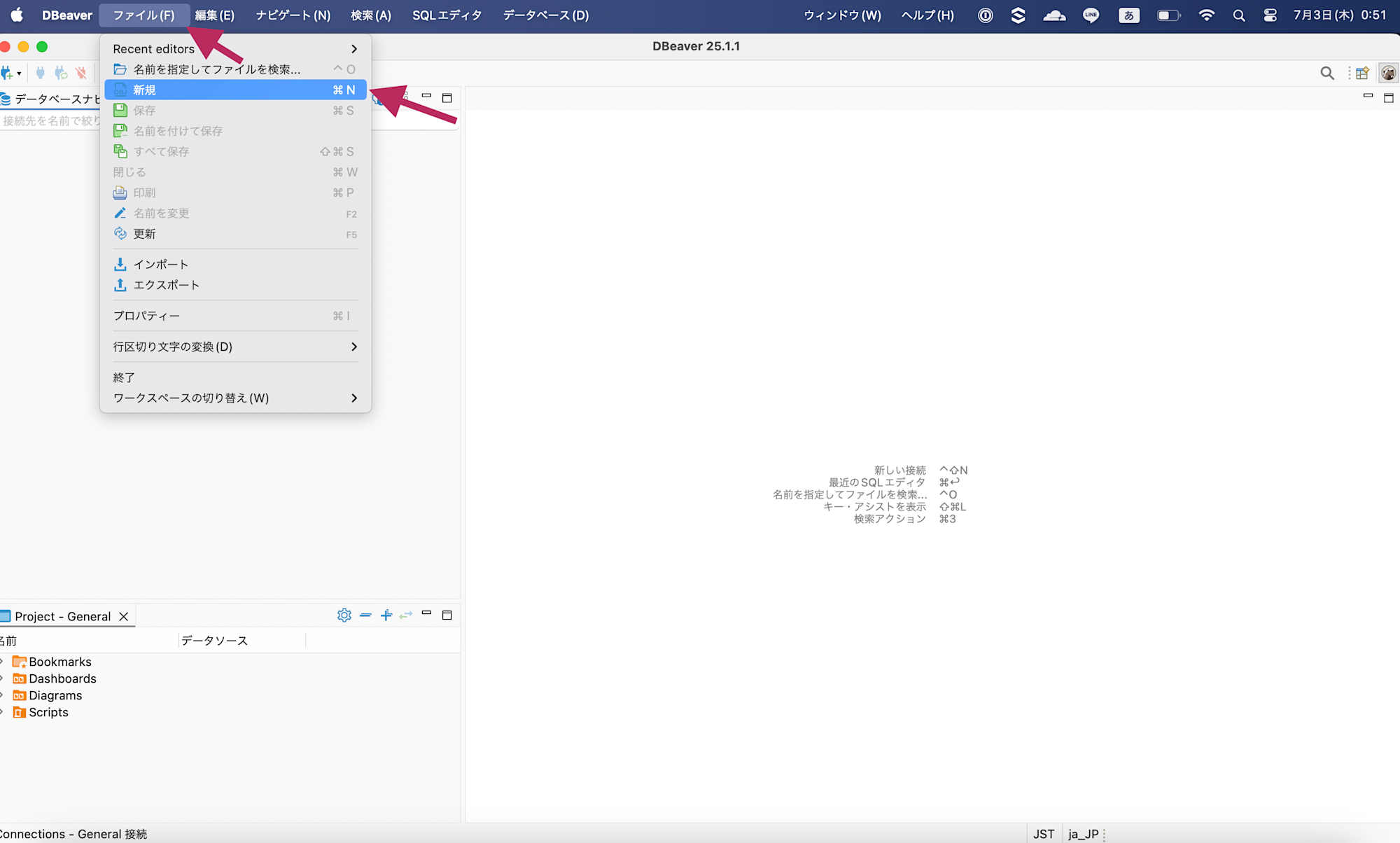Close the ファイル(F) menu
The image size is (1400, 843).
[143, 15]
